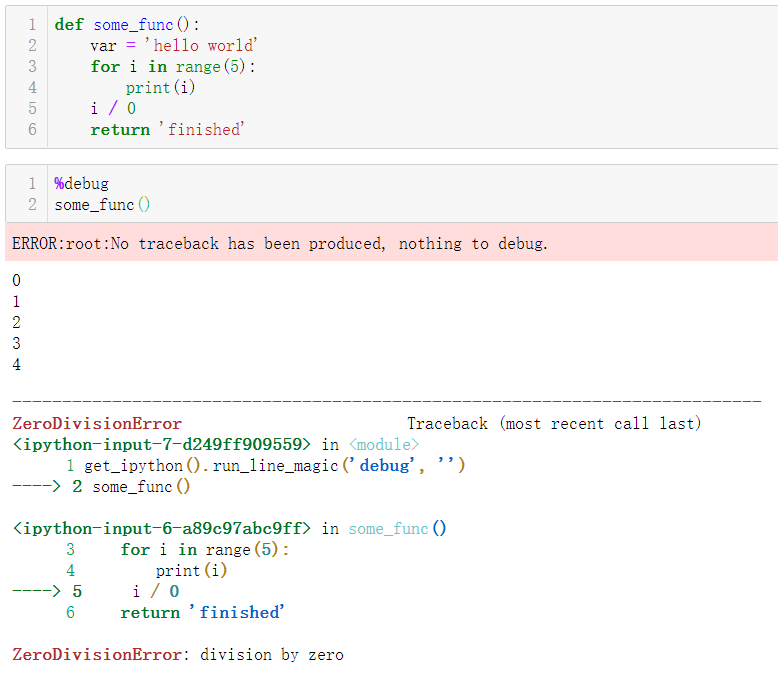Click the ERROR:root no traceback message
The width and height of the screenshot is (778, 674).
(280, 244)
